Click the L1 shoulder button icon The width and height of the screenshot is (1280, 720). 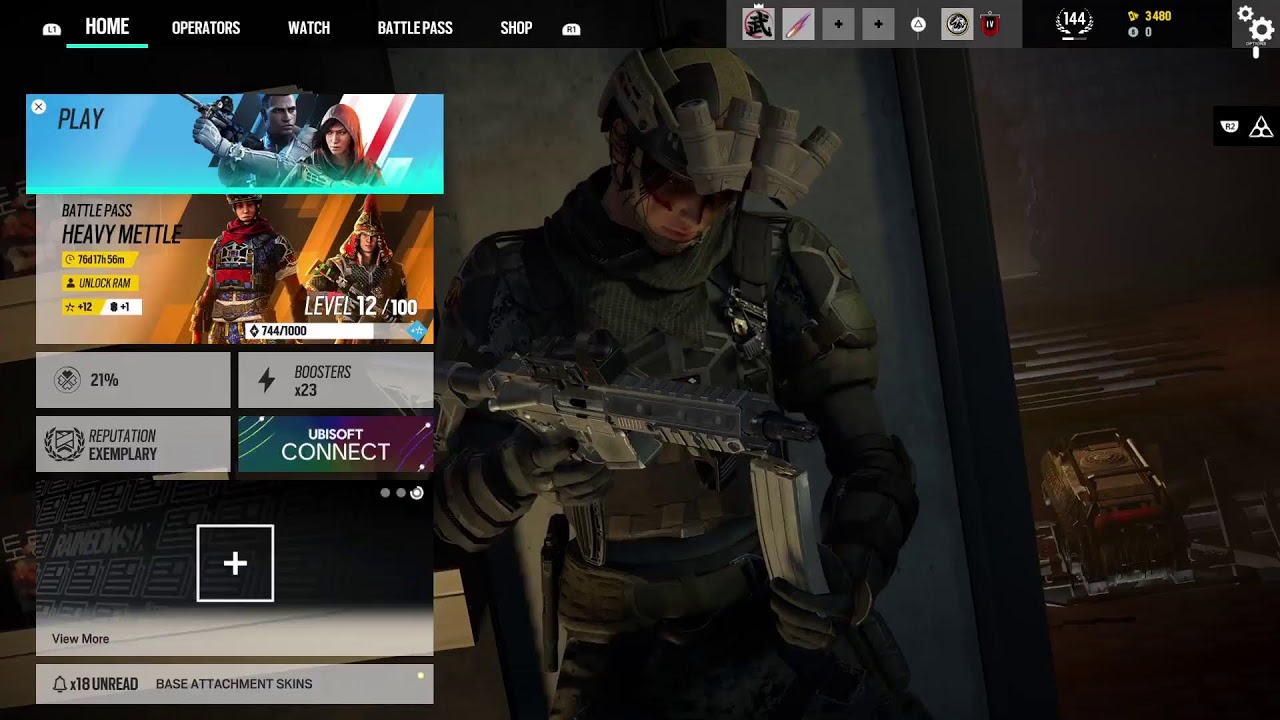(x=52, y=30)
